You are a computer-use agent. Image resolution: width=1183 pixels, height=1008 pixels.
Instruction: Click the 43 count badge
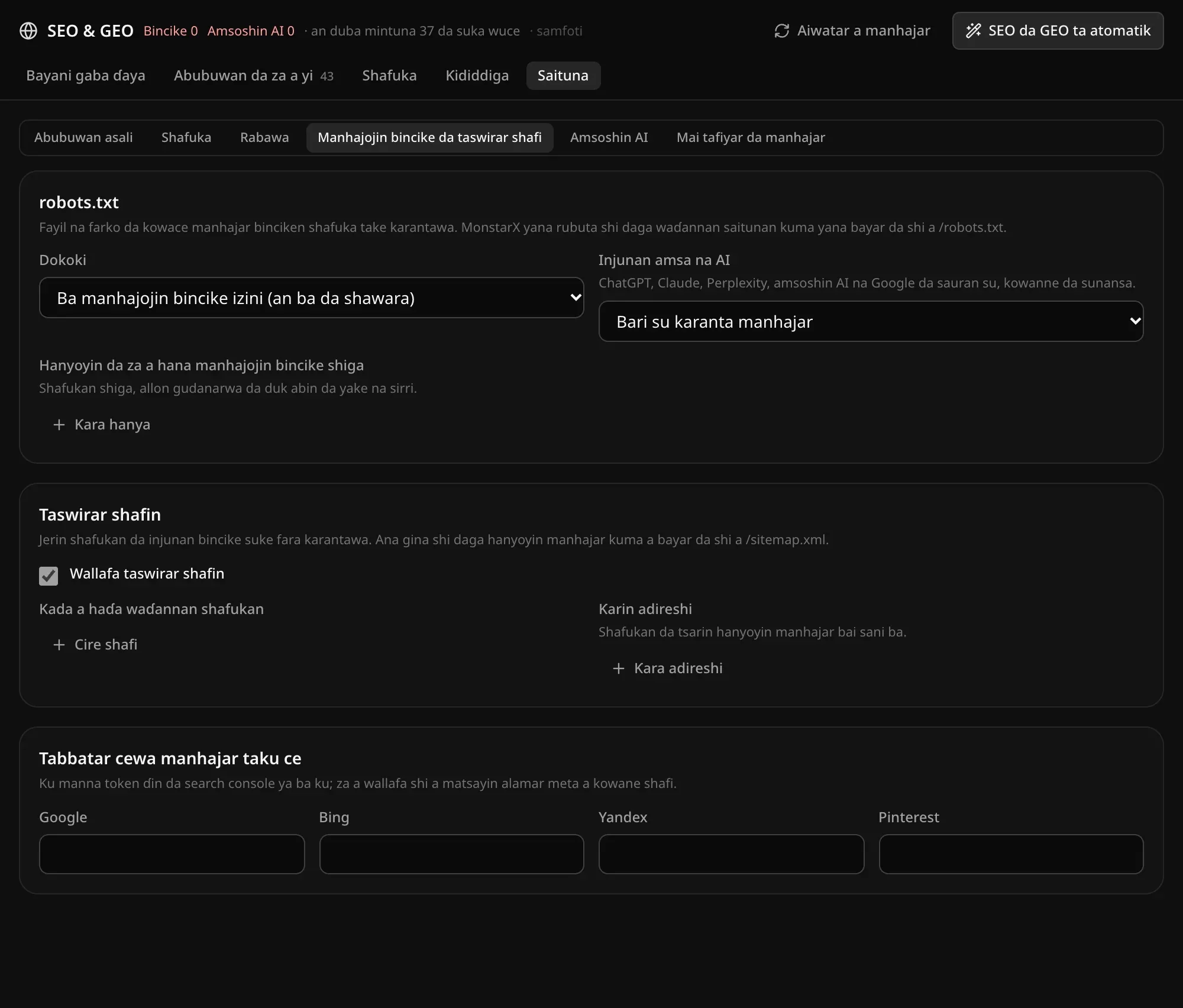pos(327,76)
